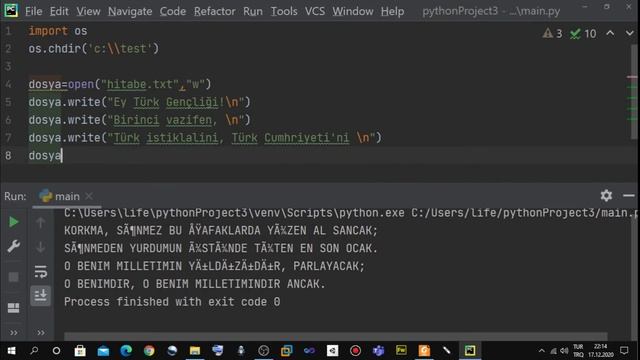
Task: Go to previous highlighted error arrow
Action: 610,33
